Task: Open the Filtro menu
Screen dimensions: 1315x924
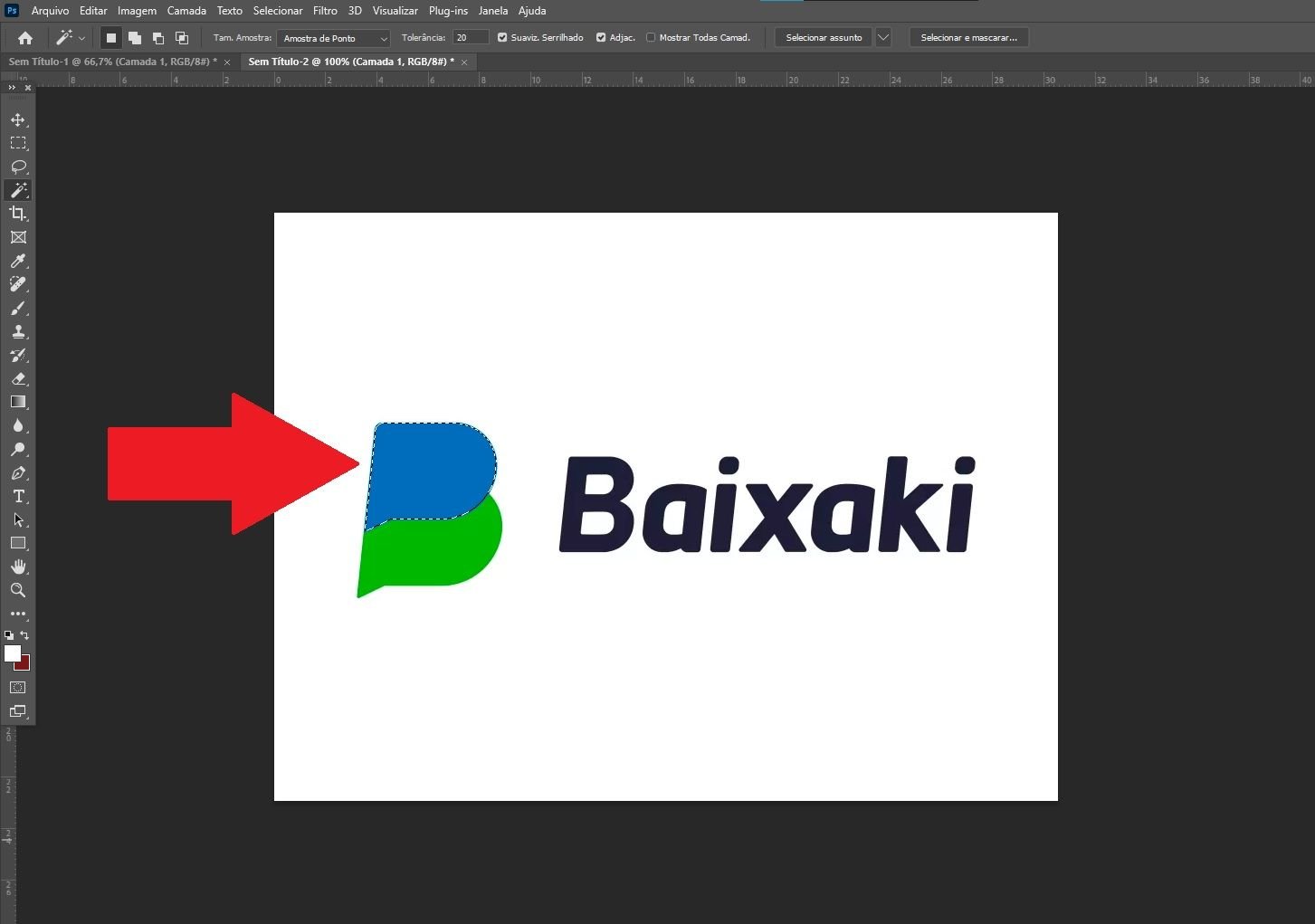Action: 325,11
